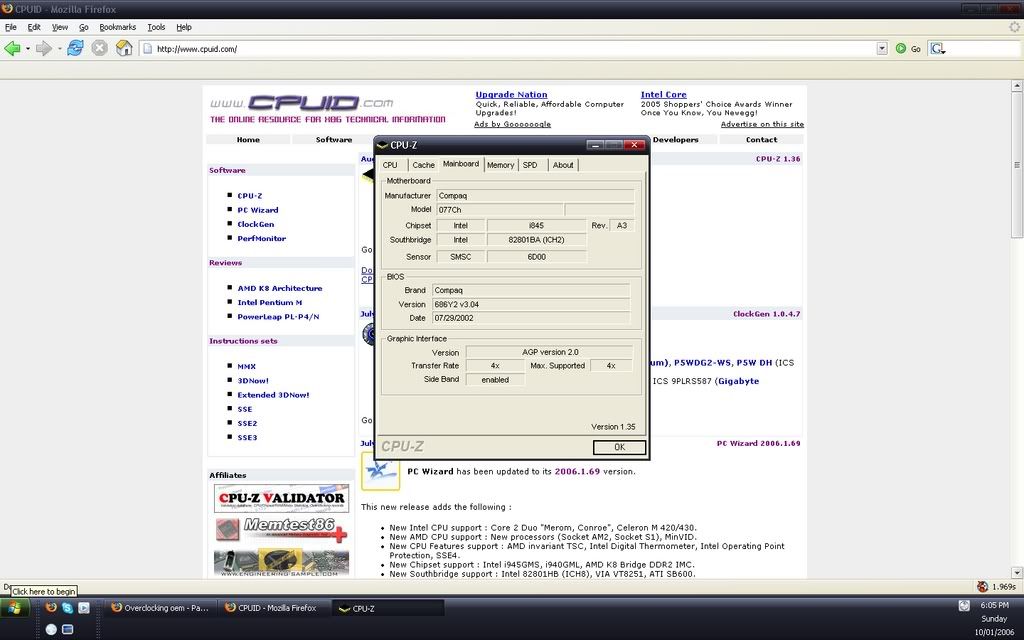Open the PC Wizard software link
The height and width of the screenshot is (640, 1024).
(257, 210)
